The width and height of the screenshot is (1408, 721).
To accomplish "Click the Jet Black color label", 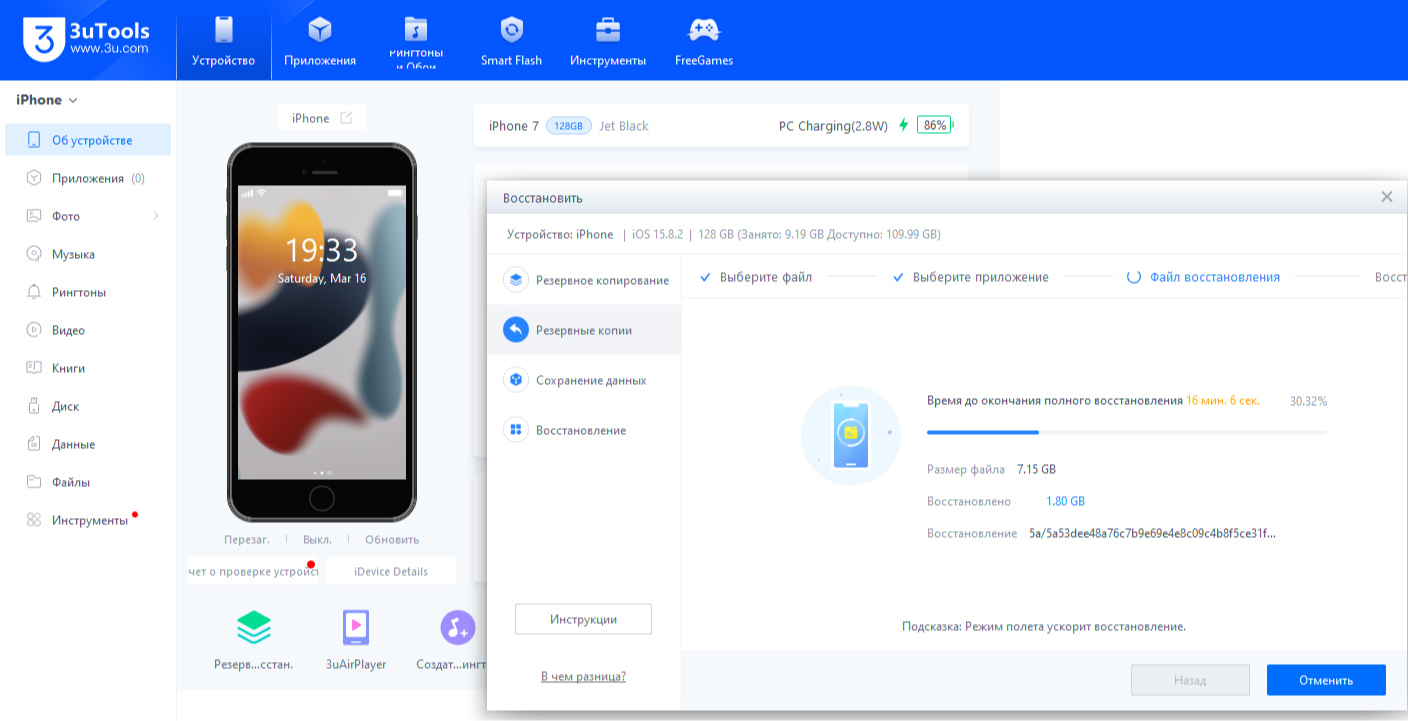I will point(624,126).
